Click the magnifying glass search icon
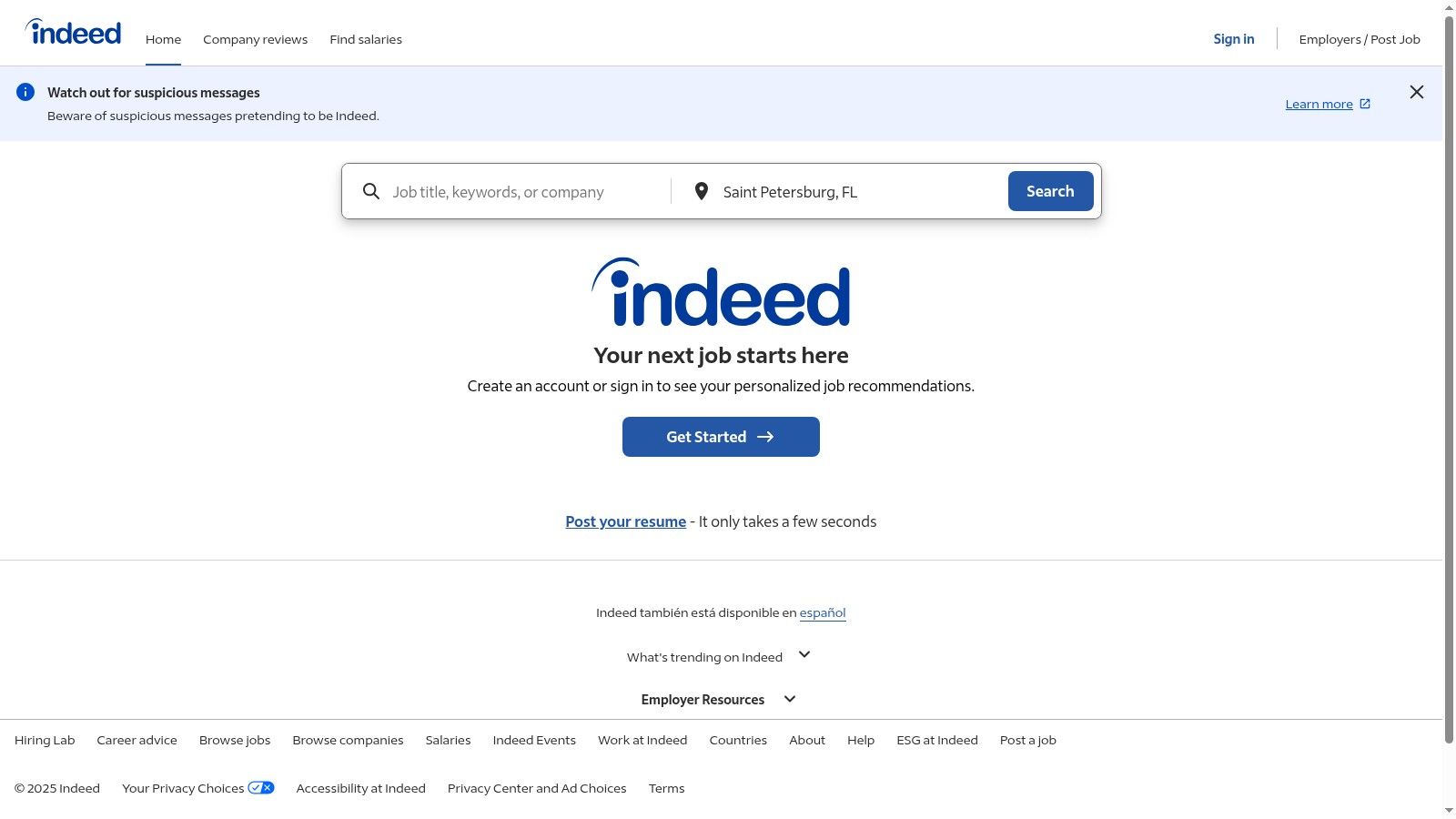This screenshot has width=1456, height=819. point(371,191)
